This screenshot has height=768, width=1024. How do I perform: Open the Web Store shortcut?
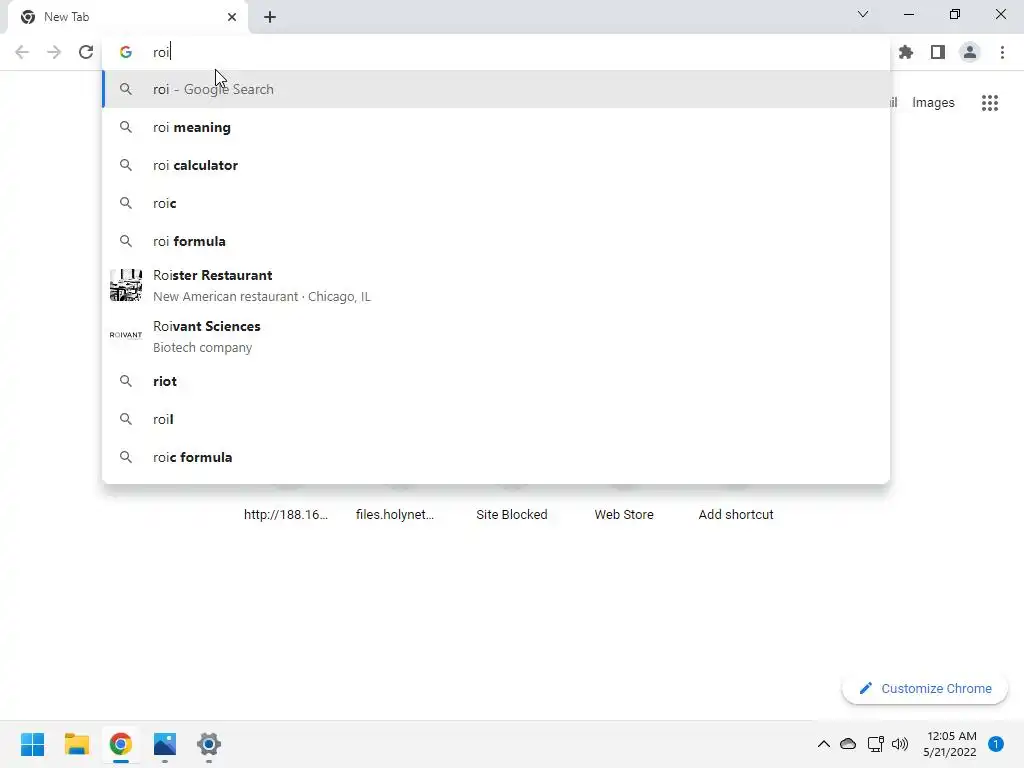pyautogui.click(x=624, y=515)
